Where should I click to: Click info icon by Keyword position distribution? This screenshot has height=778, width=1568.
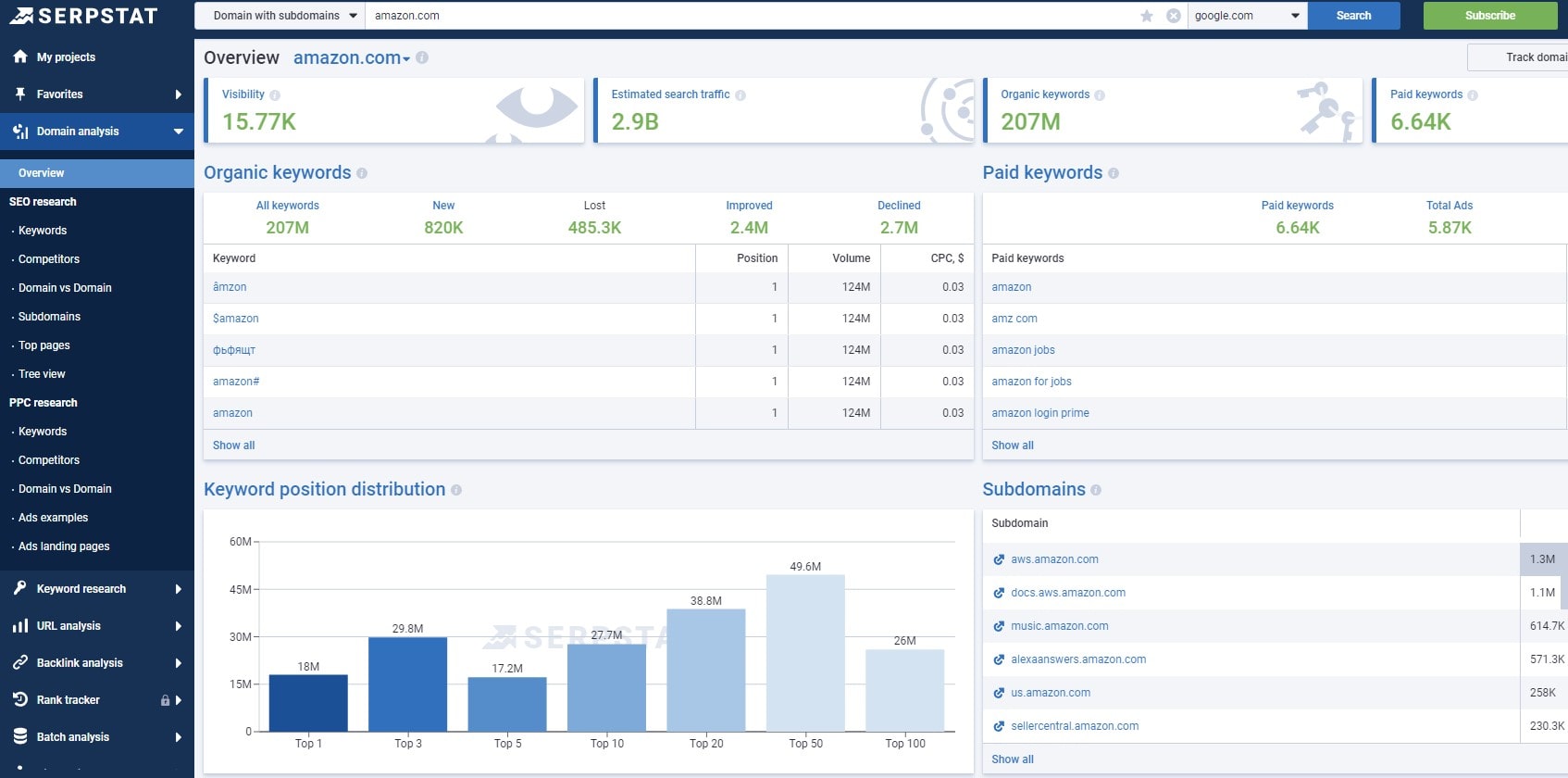click(456, 490)
